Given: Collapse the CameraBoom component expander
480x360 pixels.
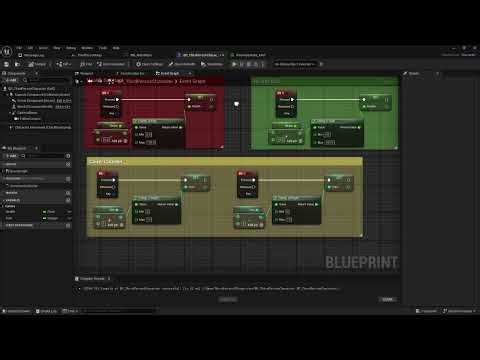Looking at the screenshot, I should pos(10,113).
